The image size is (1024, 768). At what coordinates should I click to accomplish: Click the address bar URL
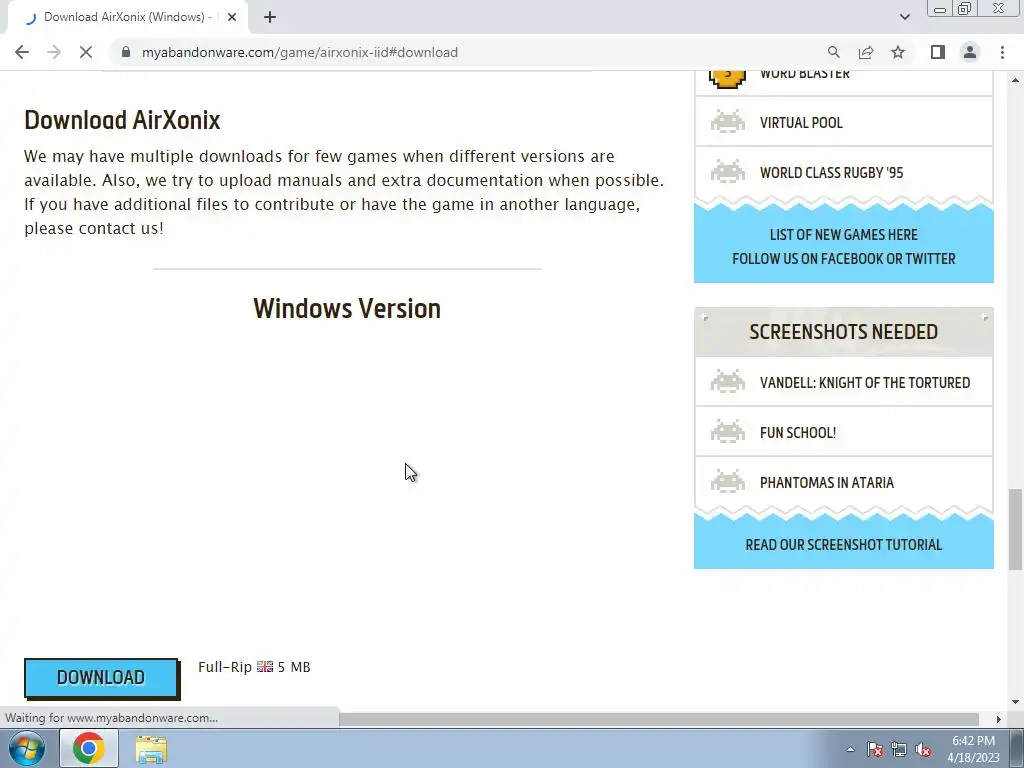point(300,52)
